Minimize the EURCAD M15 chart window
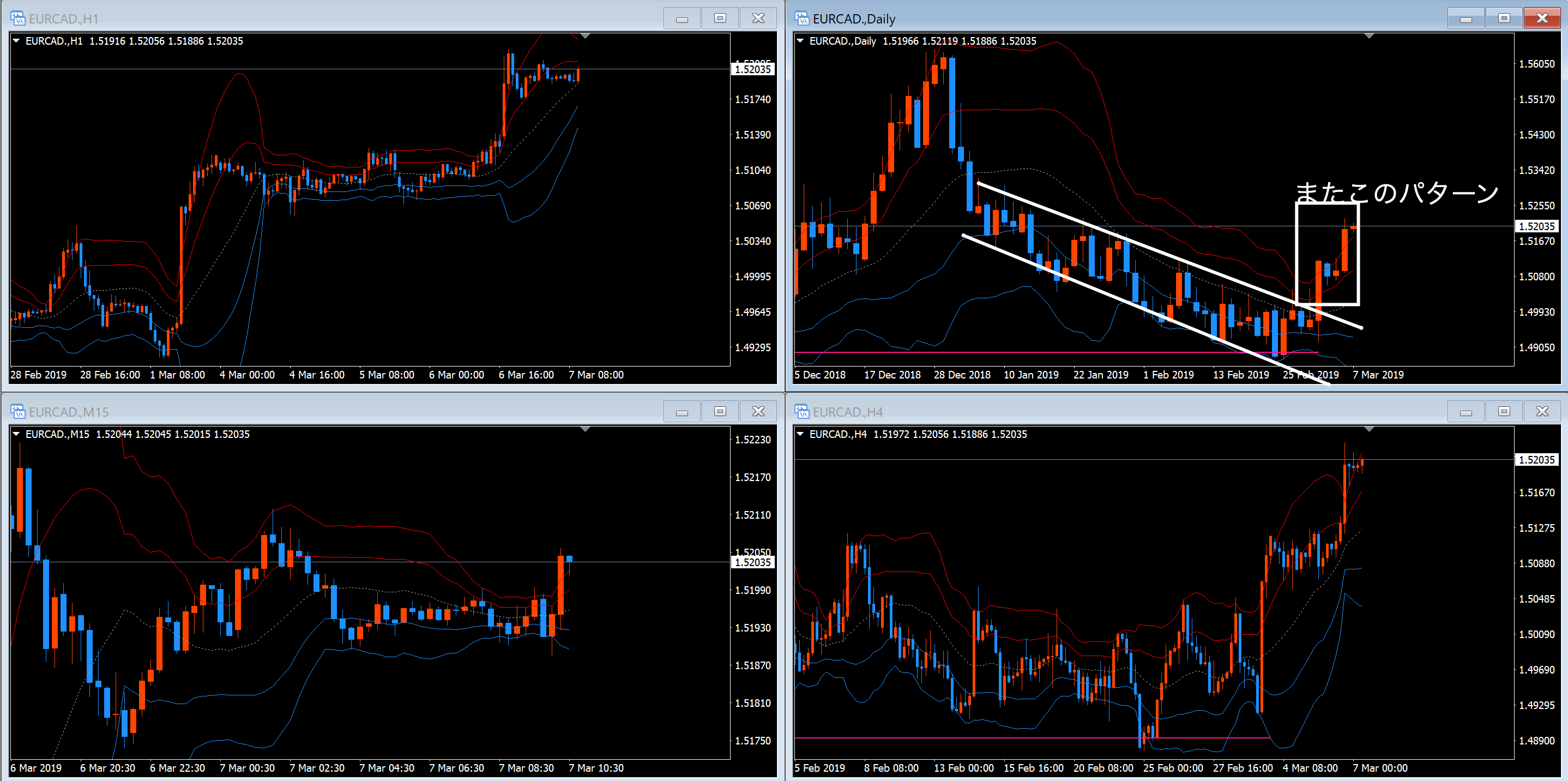This screenshot has height=781, width=1568. click(x=682, y=412)
